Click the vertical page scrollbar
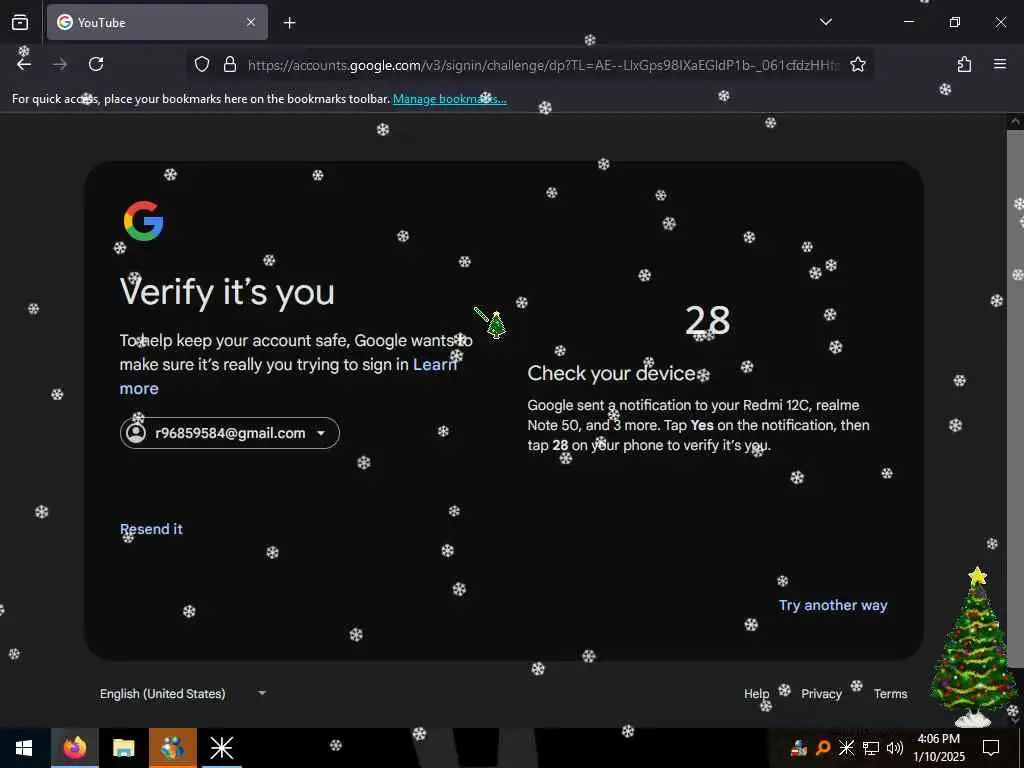The height and width of the screenshot is (768, 1024). (1015, 398)
